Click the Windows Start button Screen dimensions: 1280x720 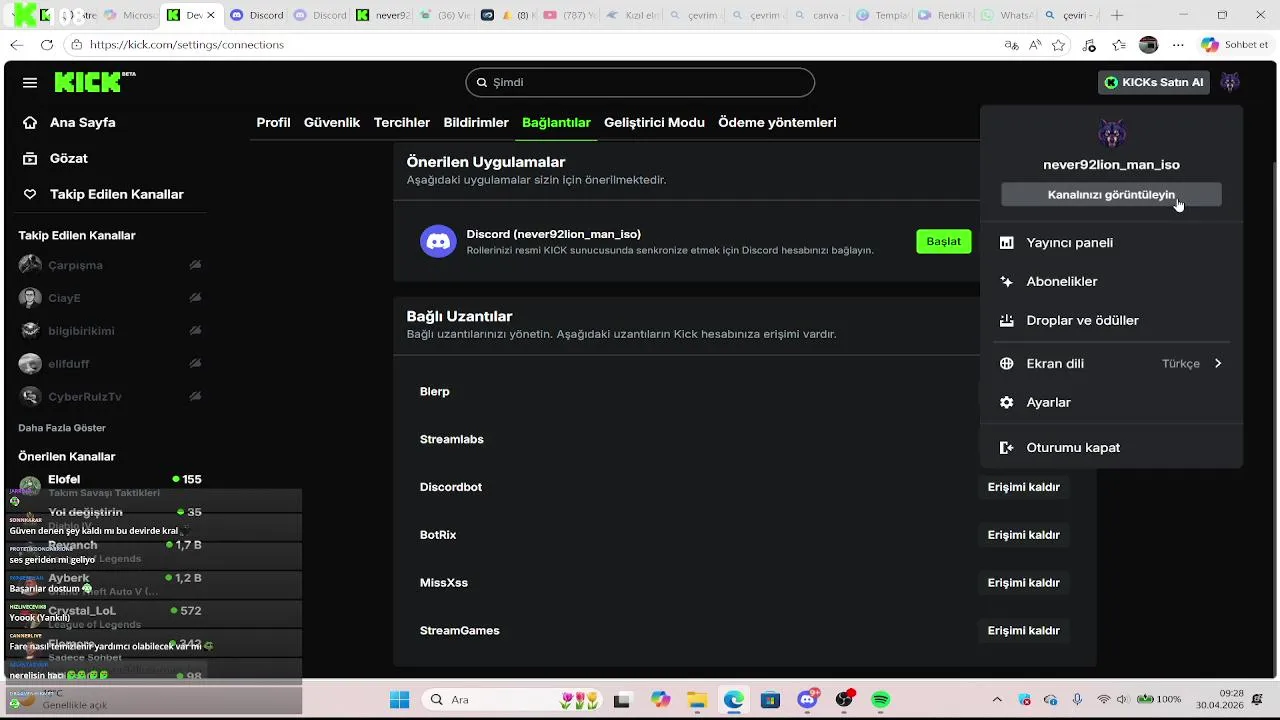[x=399, y=700]
